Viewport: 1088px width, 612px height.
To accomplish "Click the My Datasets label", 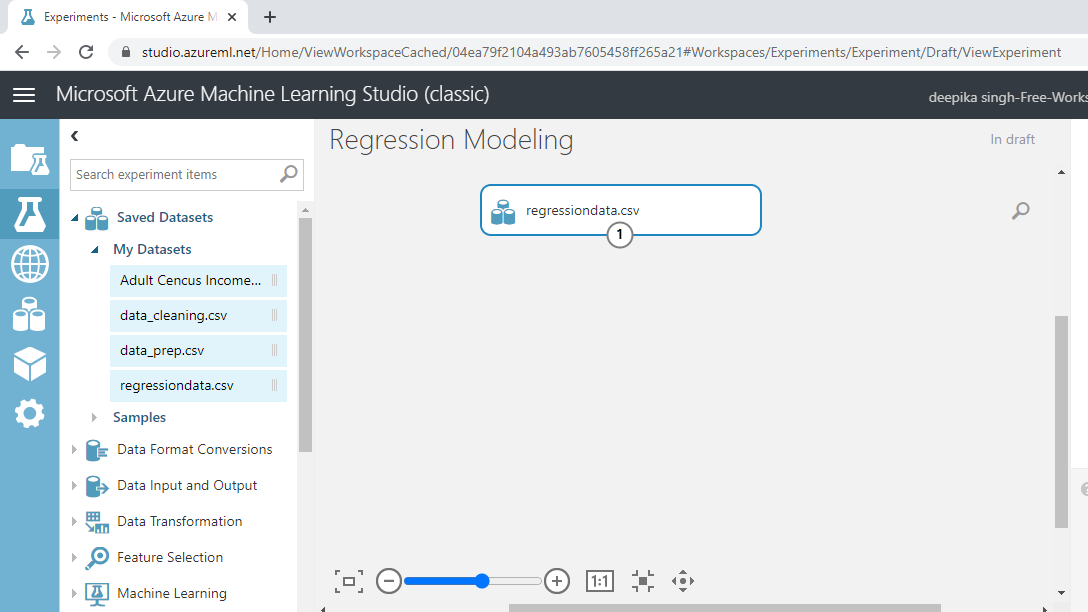I will point(152,250).
